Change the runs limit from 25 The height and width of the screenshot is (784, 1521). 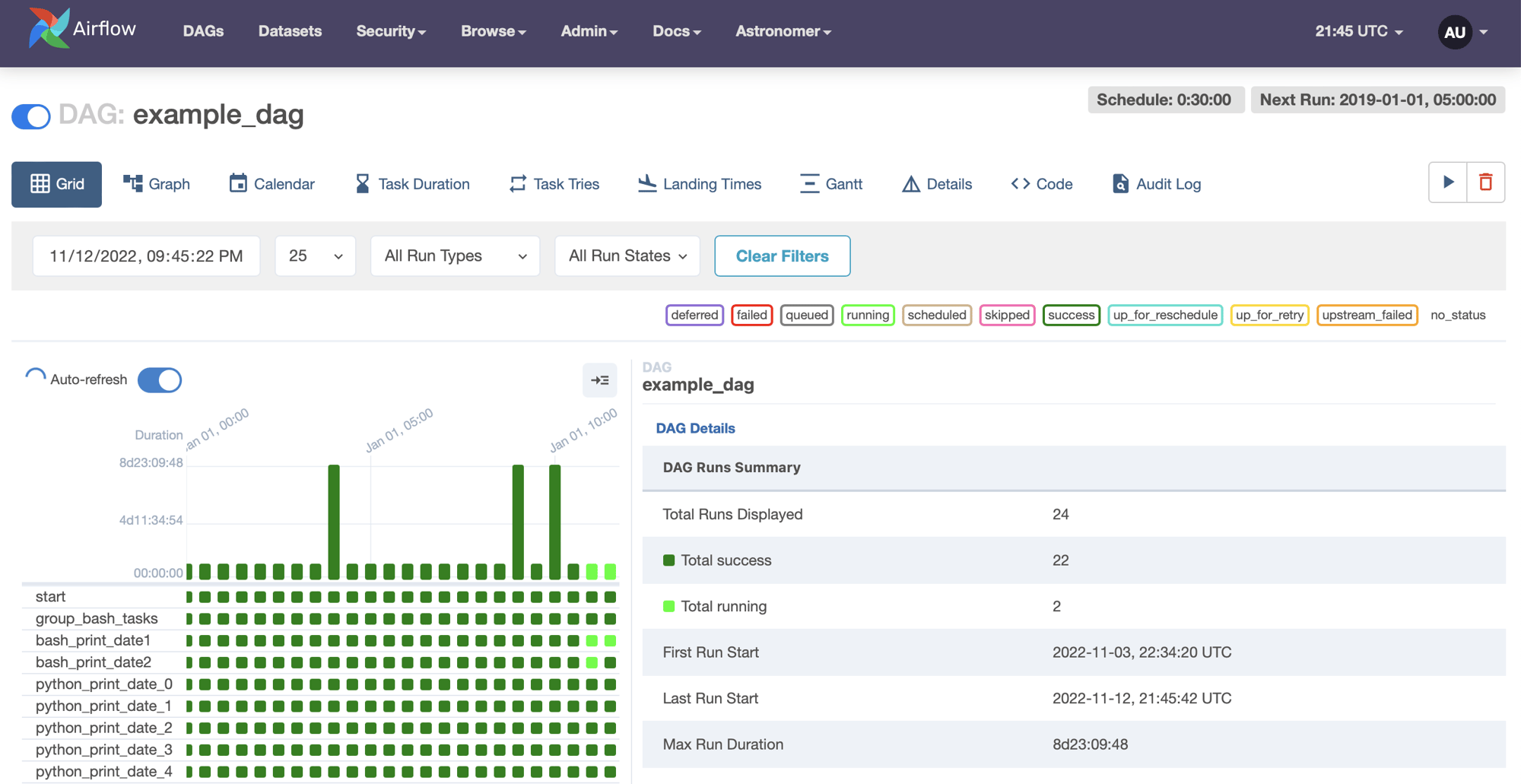pyautogui.click(x=315, y=256)
